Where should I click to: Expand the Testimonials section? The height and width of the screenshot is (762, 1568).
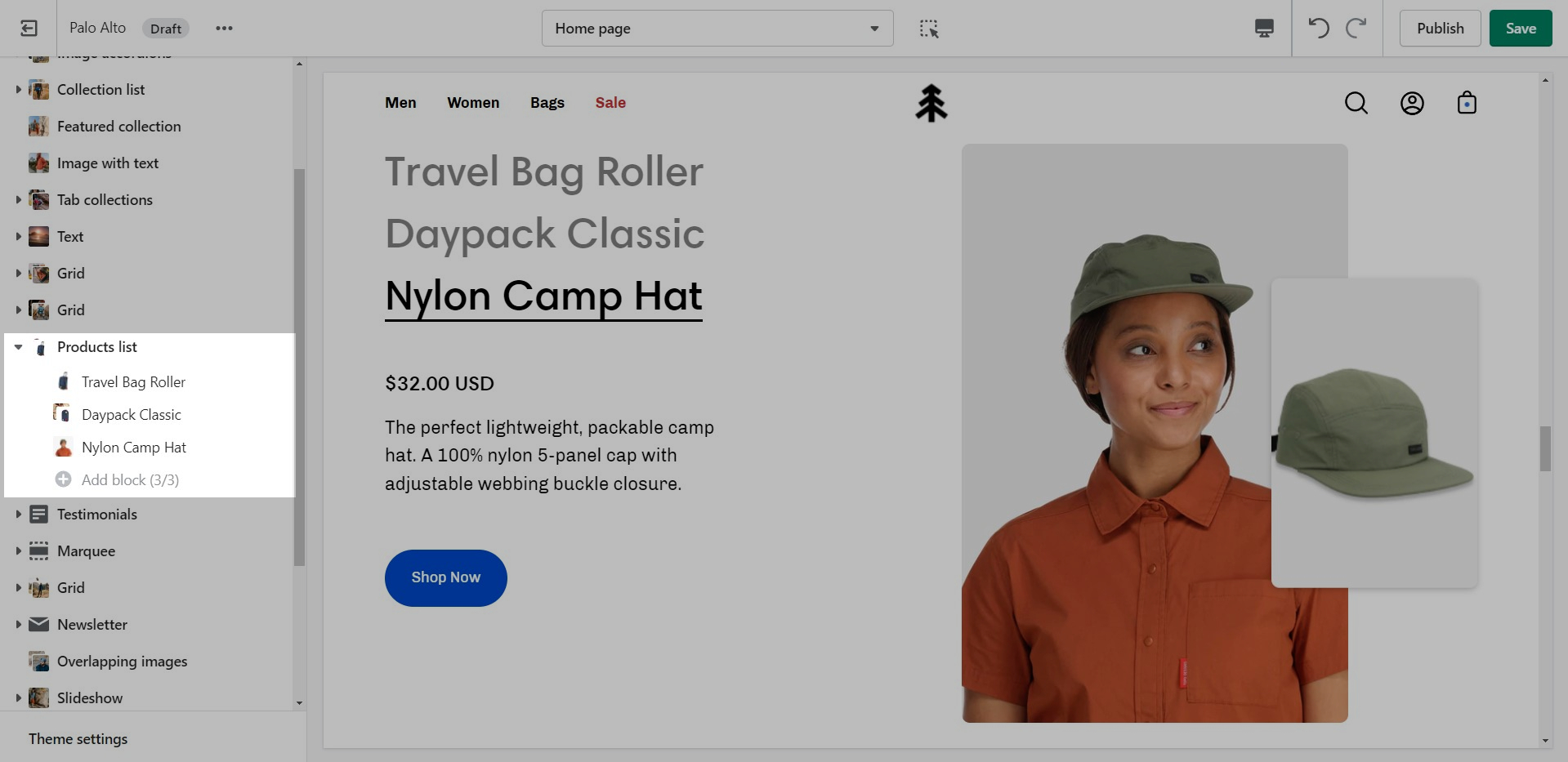coord(18,515)
